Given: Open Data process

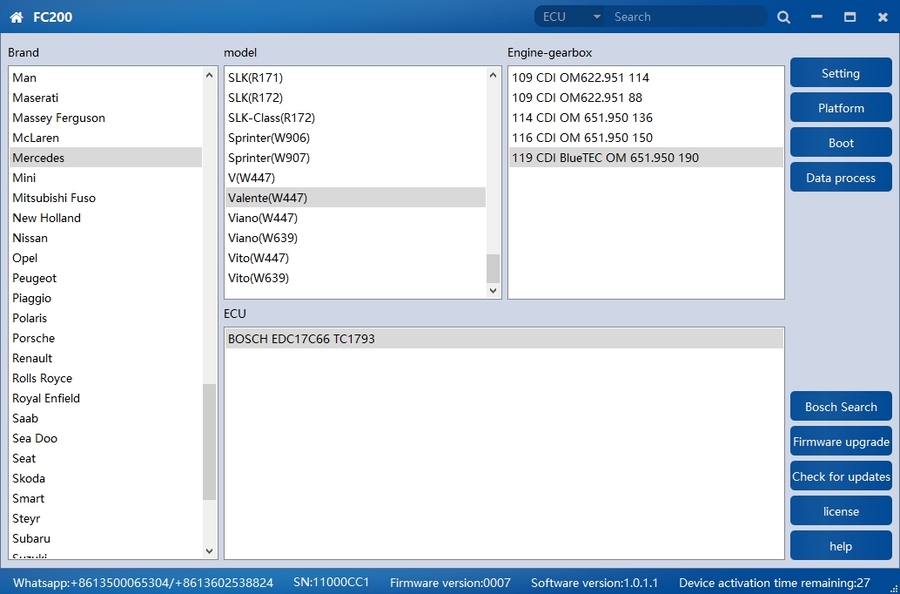Looking at the screenshot, I should pos(840,178).
